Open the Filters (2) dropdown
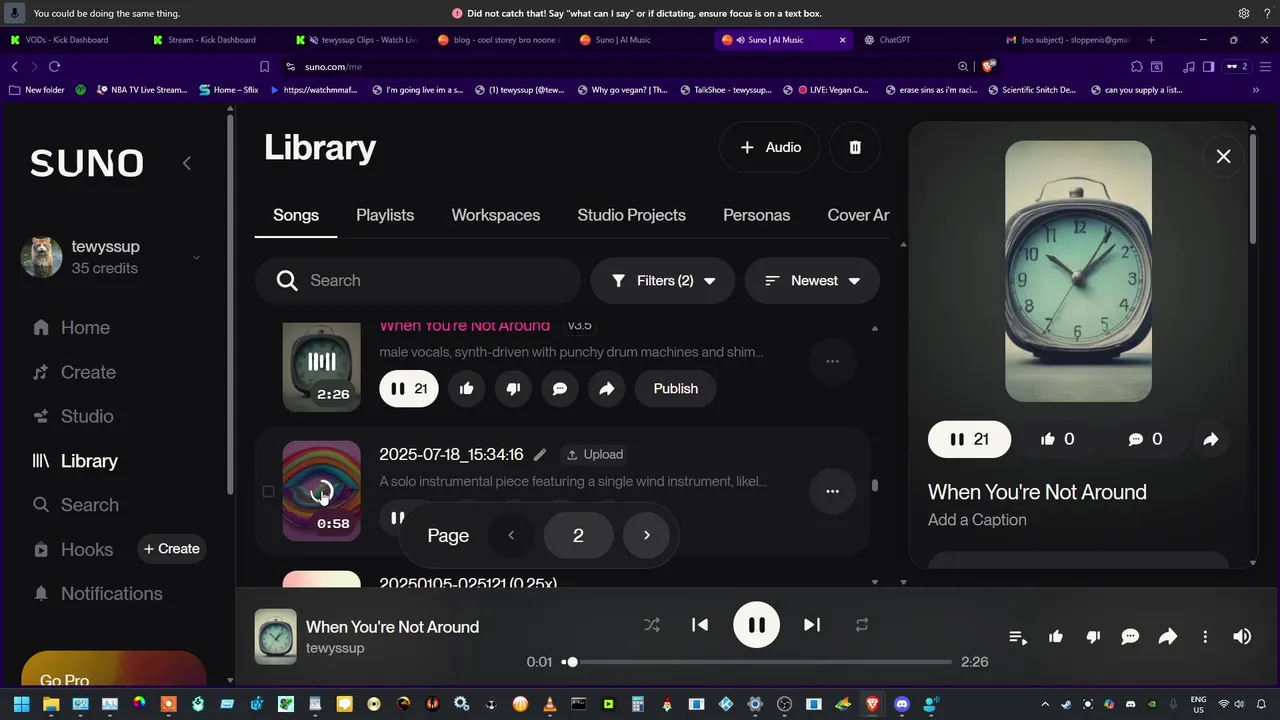The height and width of the screenshot is (720, 1280). tap(663, 280)
